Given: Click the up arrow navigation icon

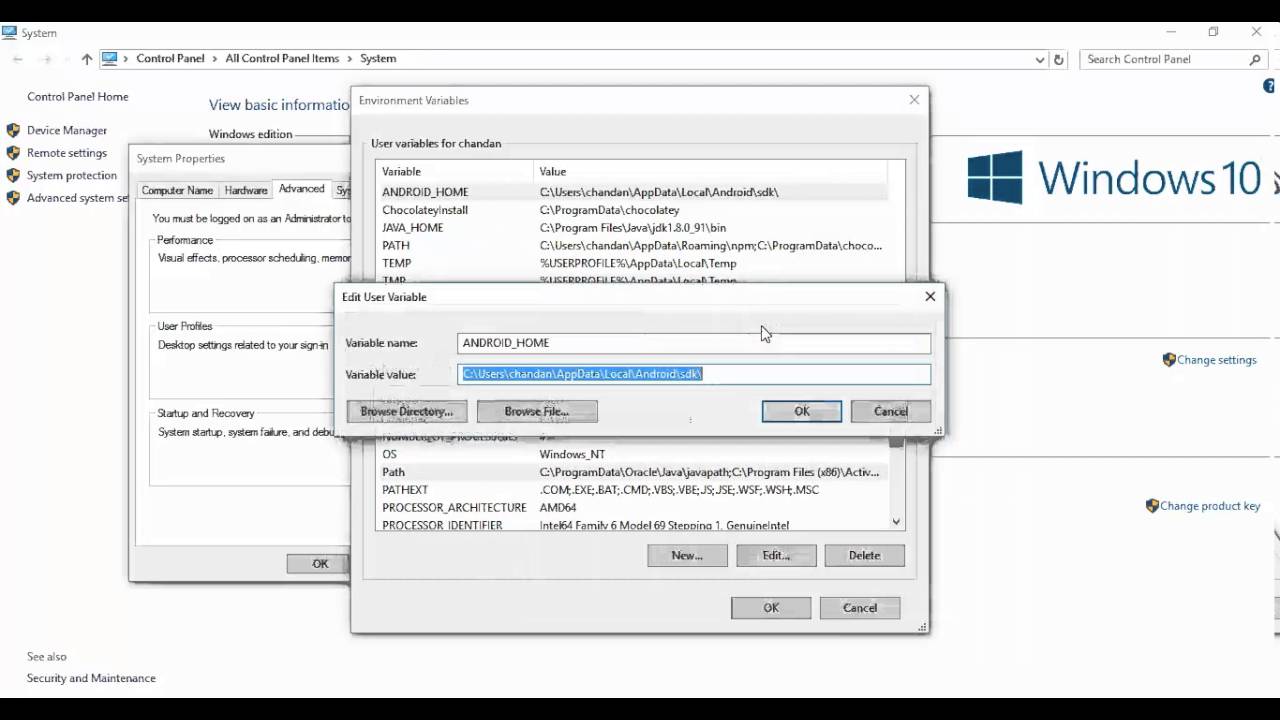Looking at the screenshot, I should tap(87, 59).
